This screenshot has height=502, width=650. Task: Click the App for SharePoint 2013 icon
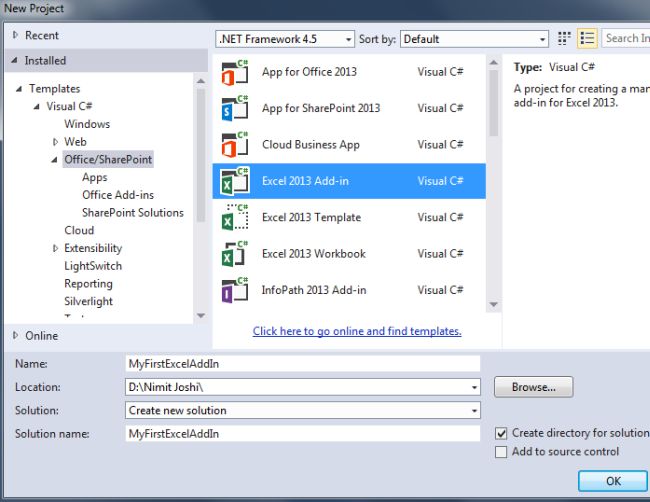click(x=235, y=109)
